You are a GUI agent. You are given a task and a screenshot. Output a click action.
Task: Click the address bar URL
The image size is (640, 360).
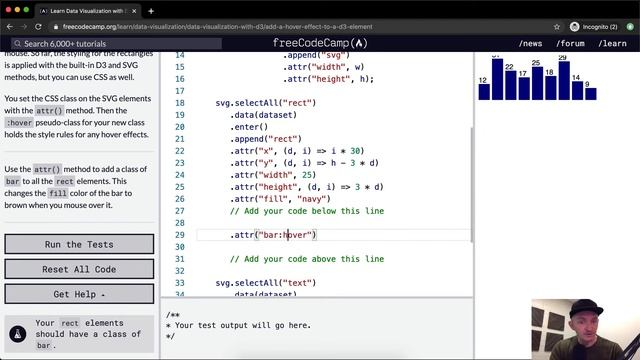pyautogui.click(x=218, y=27)
